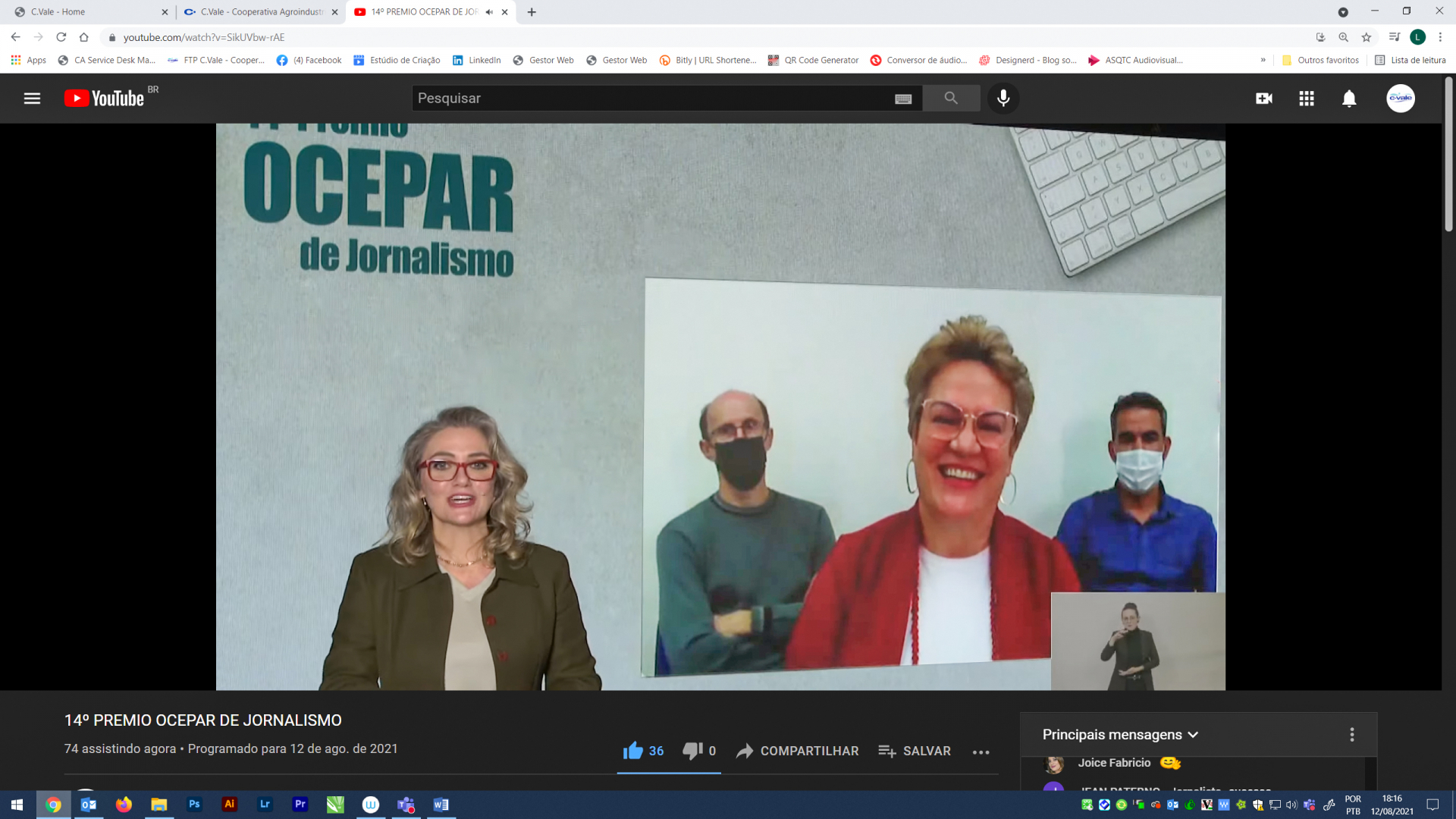Mute the tab's audio speaker icon
The height and width of the screenshot is (819, 1456).
tap(489, 12)
